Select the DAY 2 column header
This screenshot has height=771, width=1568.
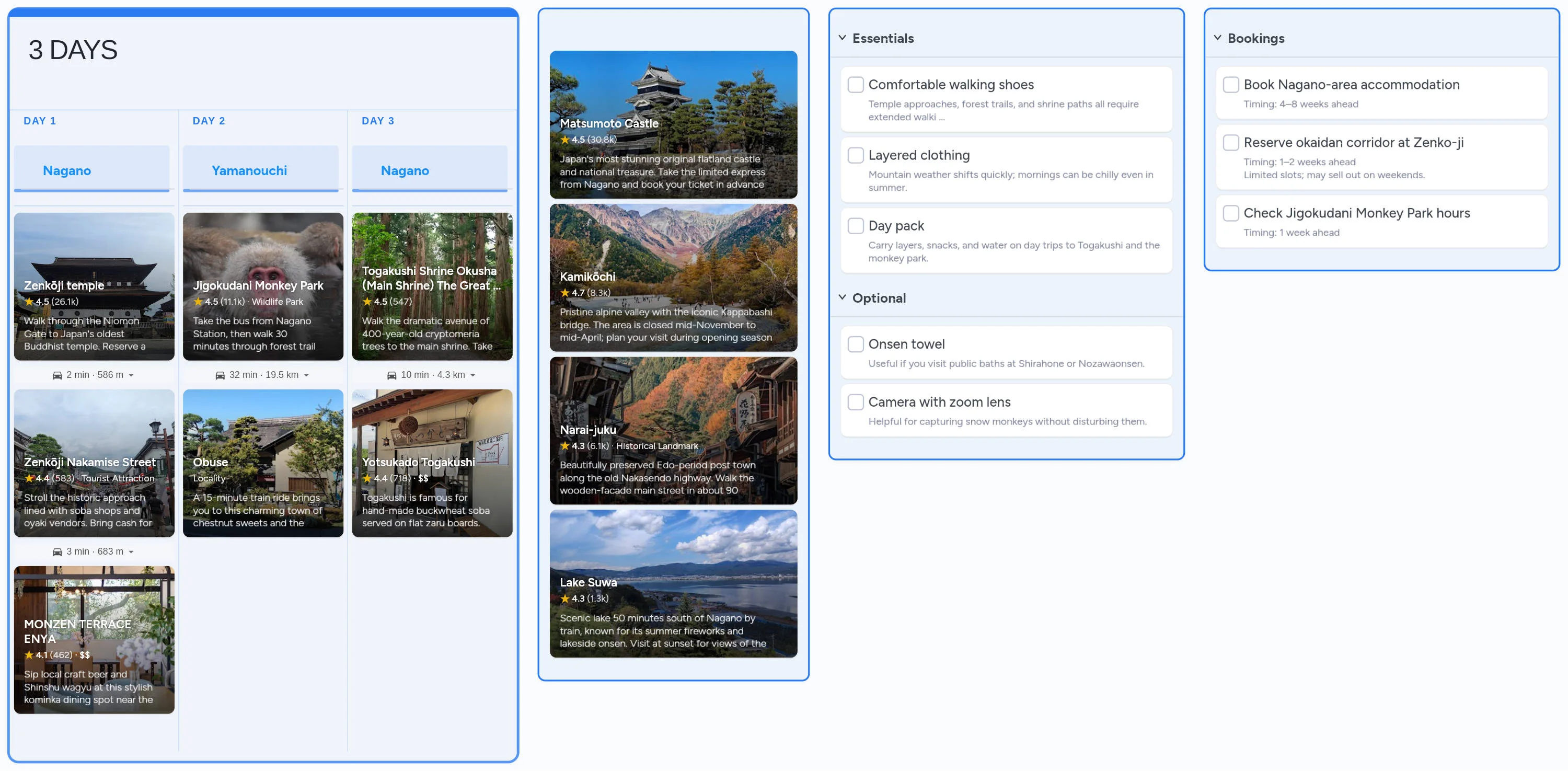(x=209, y=121)
